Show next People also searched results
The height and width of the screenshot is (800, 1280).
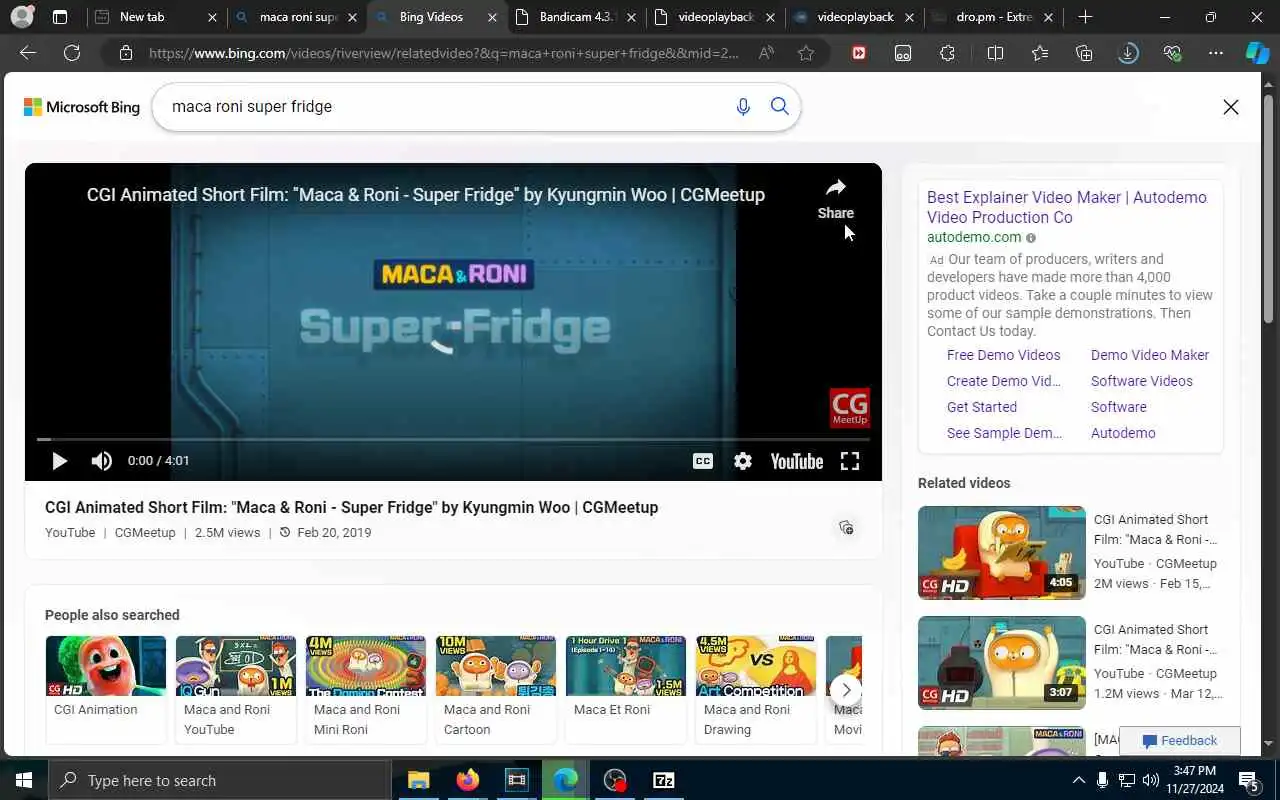coord(846,690)
